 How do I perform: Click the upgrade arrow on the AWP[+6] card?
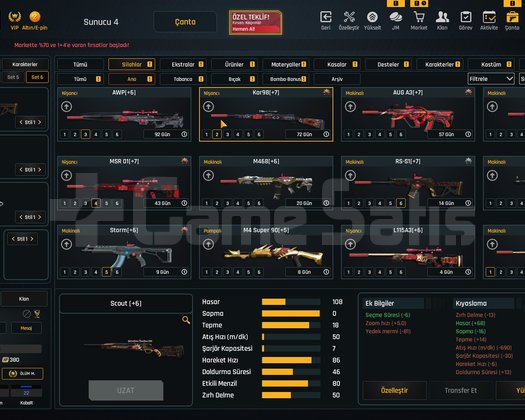pos(66,107)
